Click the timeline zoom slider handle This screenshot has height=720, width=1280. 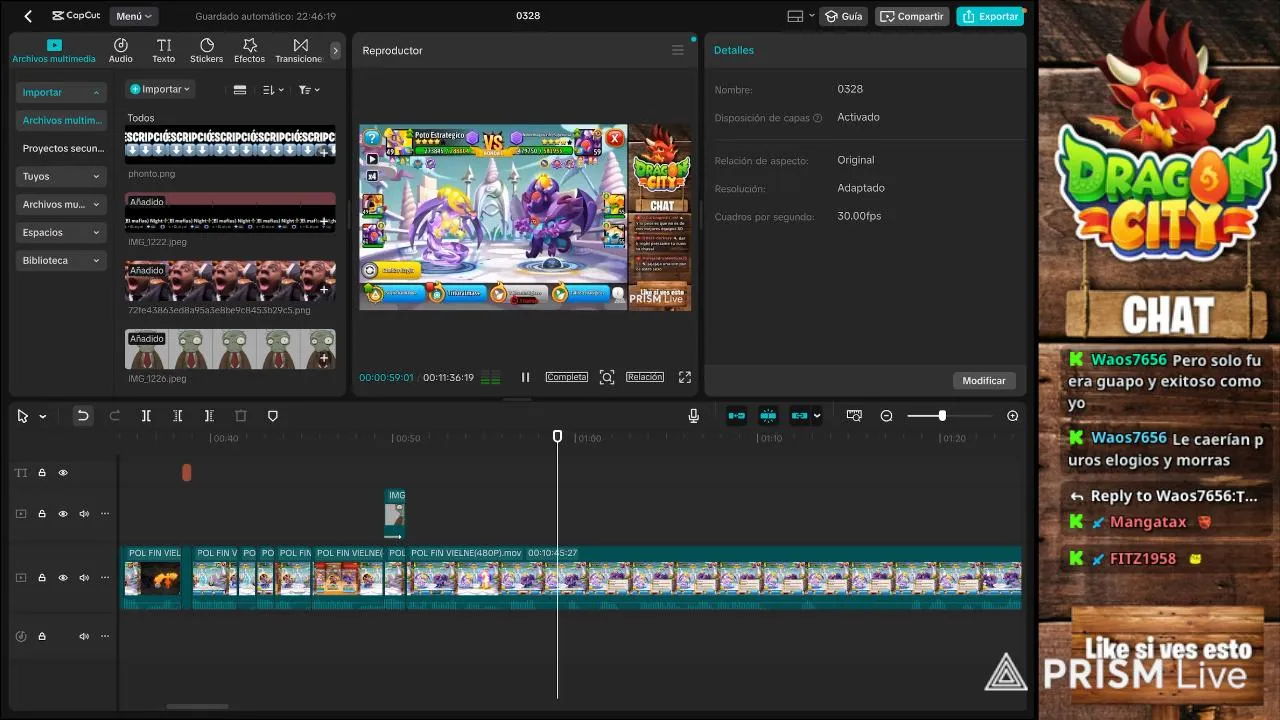pyautogui.click(x=942, y=416)
